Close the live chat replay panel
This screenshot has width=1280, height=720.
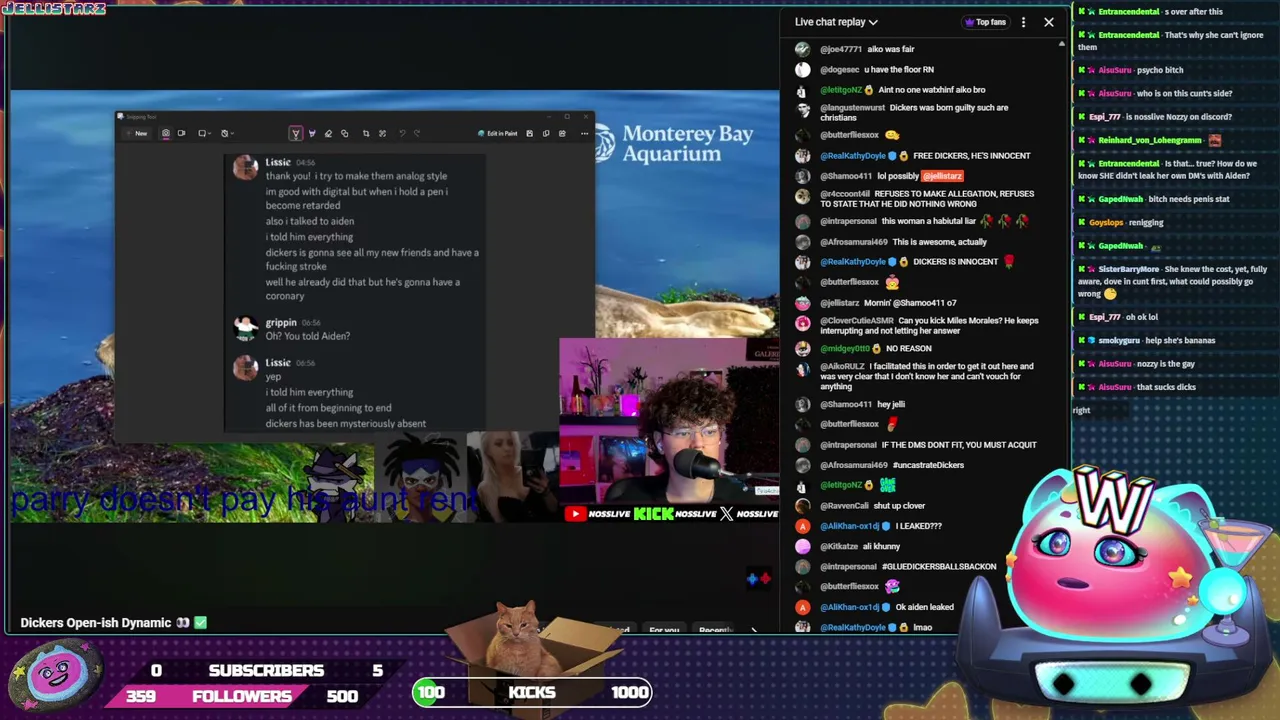(1049, 22)
